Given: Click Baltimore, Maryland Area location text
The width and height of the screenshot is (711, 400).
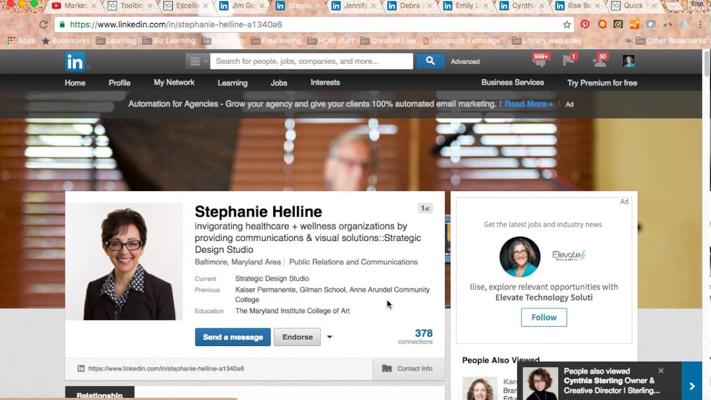Looking at the screenshot, I should click(238, 262).
